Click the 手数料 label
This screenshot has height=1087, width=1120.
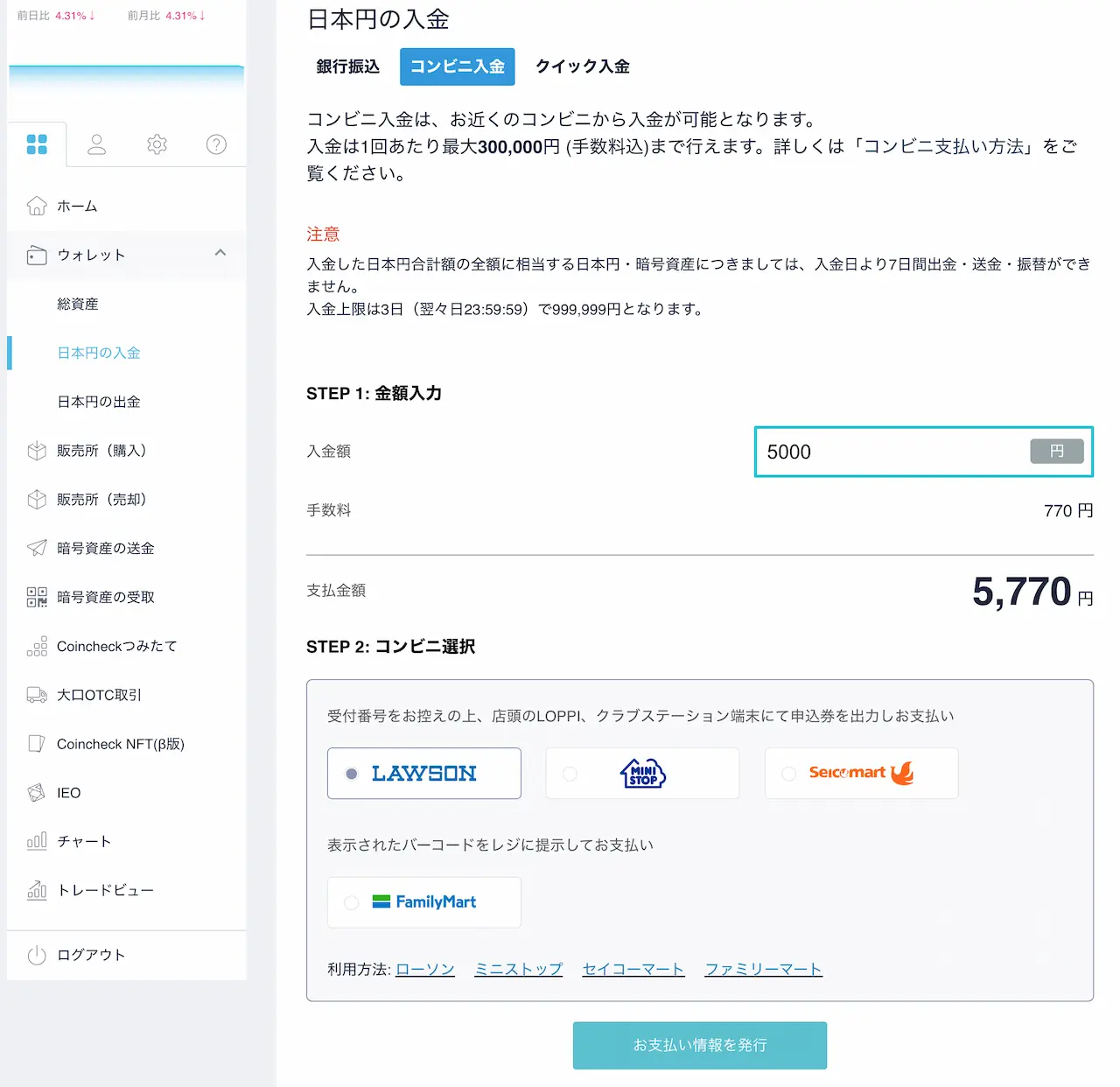pos(329,509)
